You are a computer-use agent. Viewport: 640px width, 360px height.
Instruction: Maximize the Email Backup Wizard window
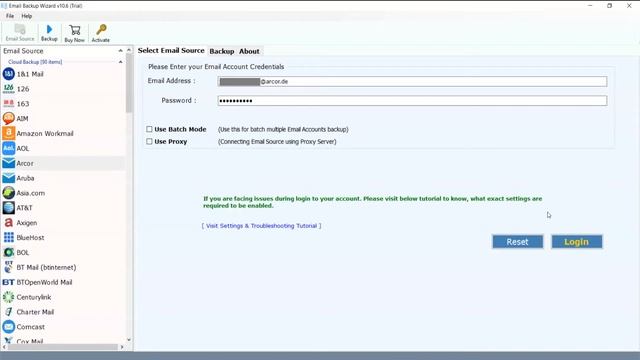tap(609, 6)
